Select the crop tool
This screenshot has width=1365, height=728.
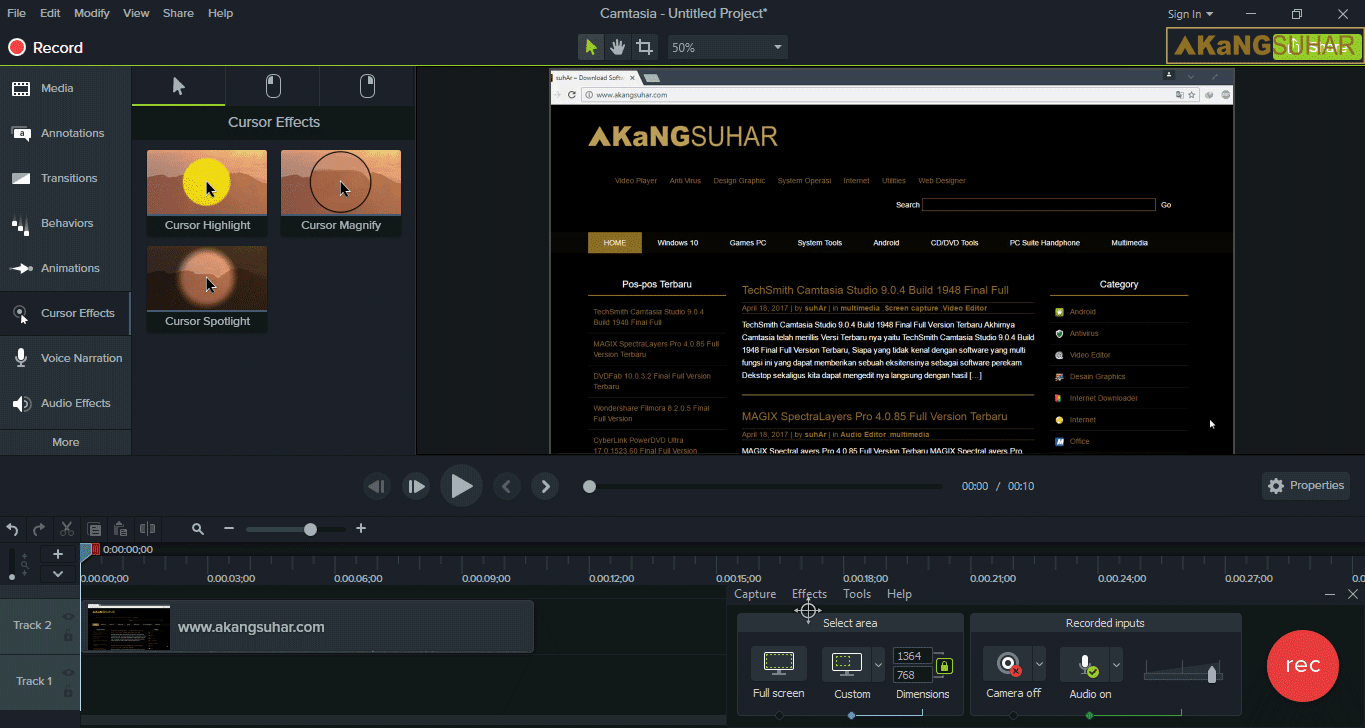[x=645, y=47]
